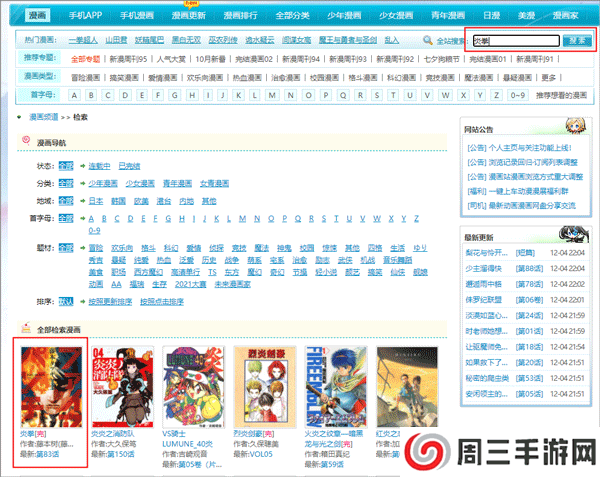Open 冒险漫画 in the manga type row

(x=85, y=78)
